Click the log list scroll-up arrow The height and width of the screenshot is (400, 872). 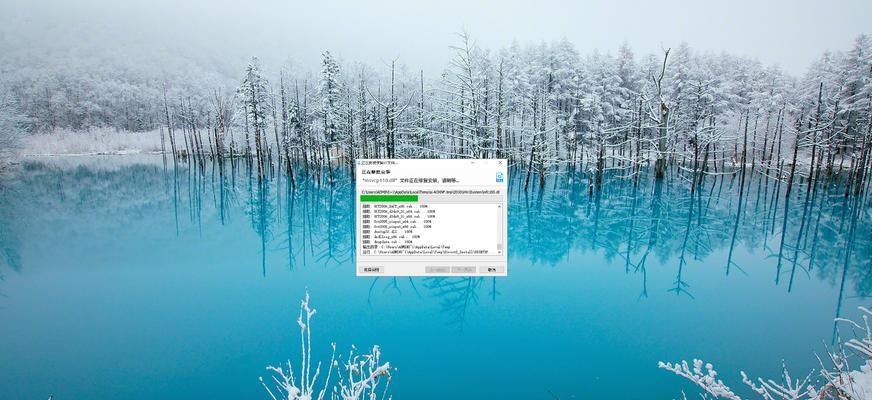point(499,206)
